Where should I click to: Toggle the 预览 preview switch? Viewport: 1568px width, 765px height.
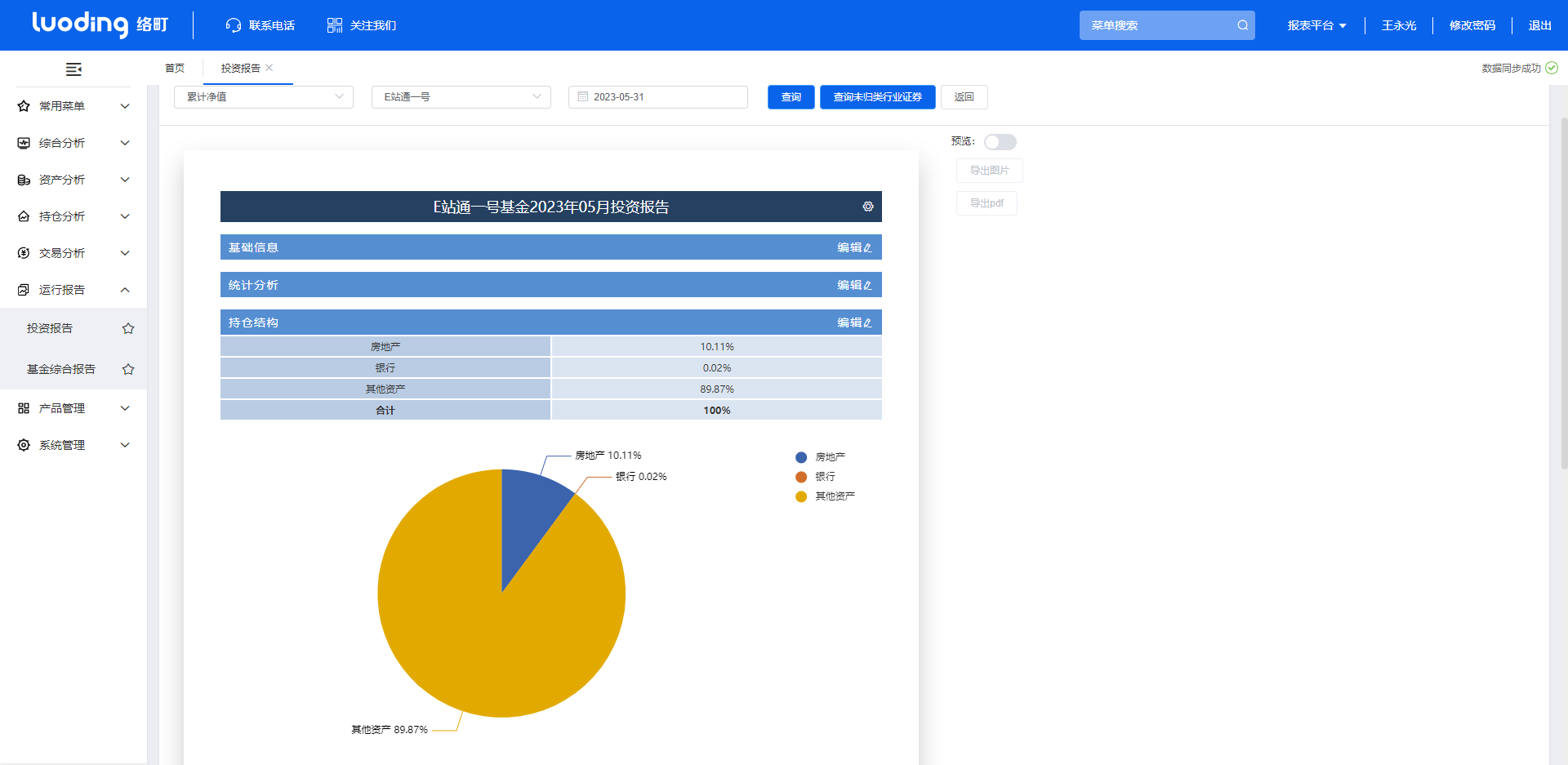[1000, 142]
